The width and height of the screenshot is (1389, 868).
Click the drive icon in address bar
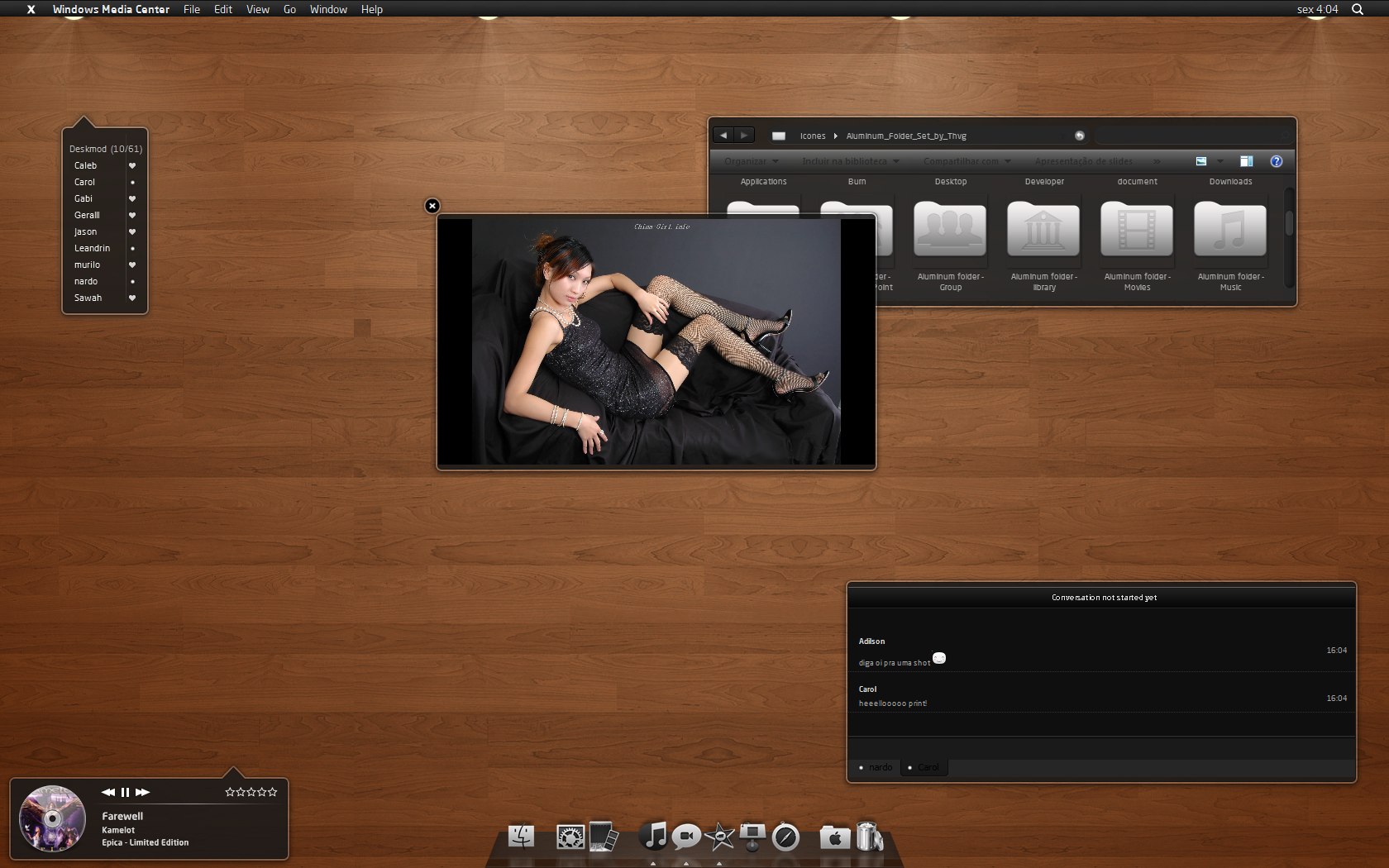(779, 136)
